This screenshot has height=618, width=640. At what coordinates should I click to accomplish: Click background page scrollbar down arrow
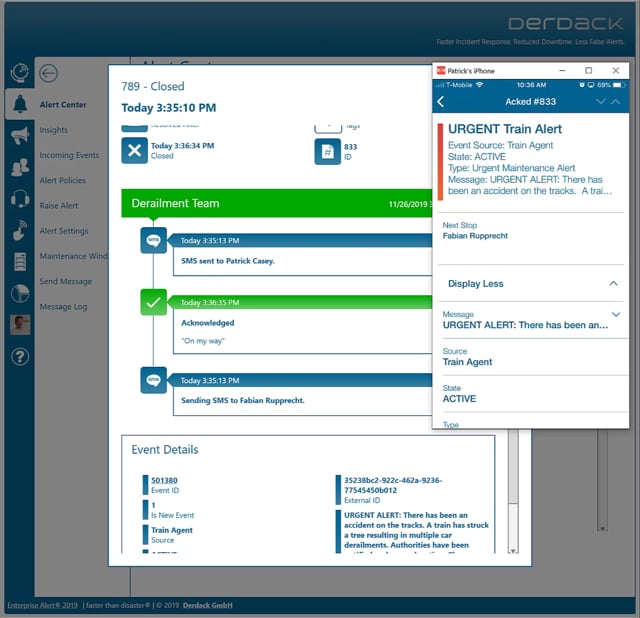(x=602, y=528)
